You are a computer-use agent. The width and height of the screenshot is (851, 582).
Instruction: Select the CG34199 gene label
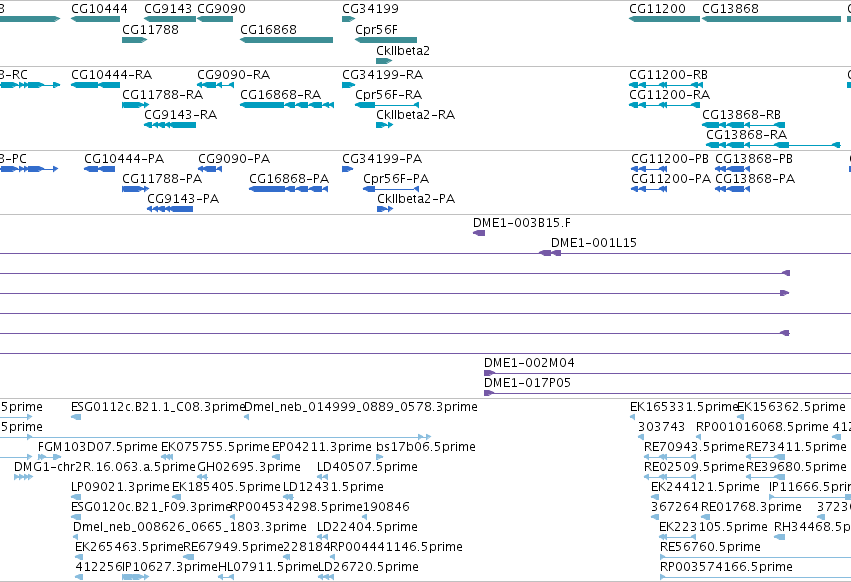click(370, 9)
